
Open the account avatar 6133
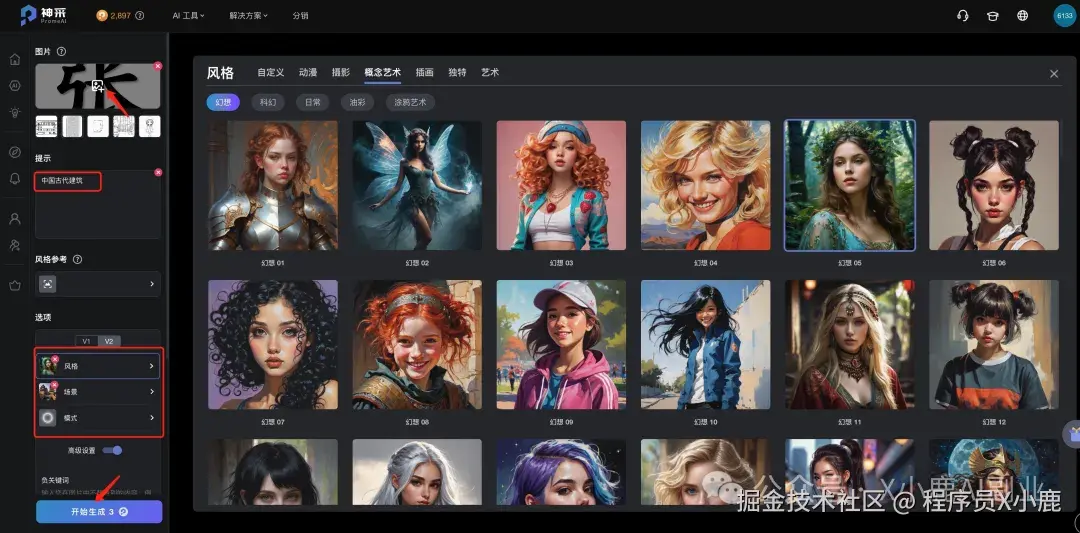point(1064,16)
